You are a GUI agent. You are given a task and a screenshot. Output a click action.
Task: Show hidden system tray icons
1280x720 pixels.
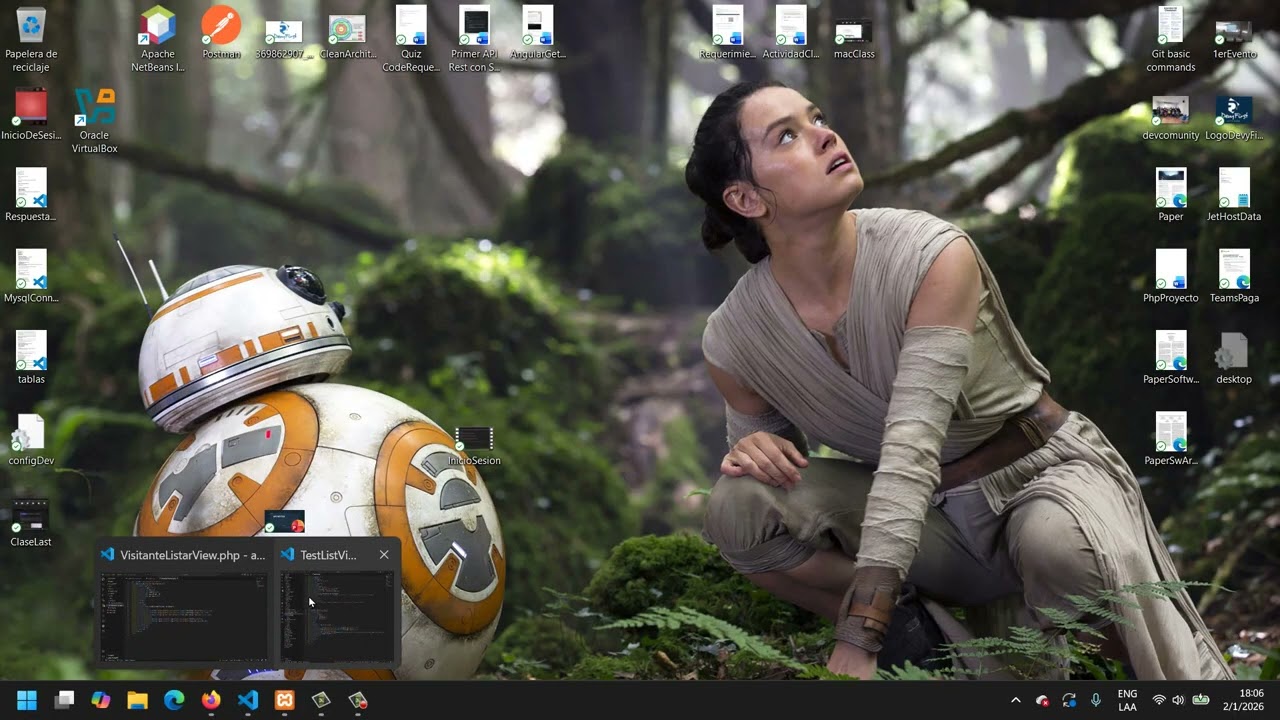tap(1016, 700)
